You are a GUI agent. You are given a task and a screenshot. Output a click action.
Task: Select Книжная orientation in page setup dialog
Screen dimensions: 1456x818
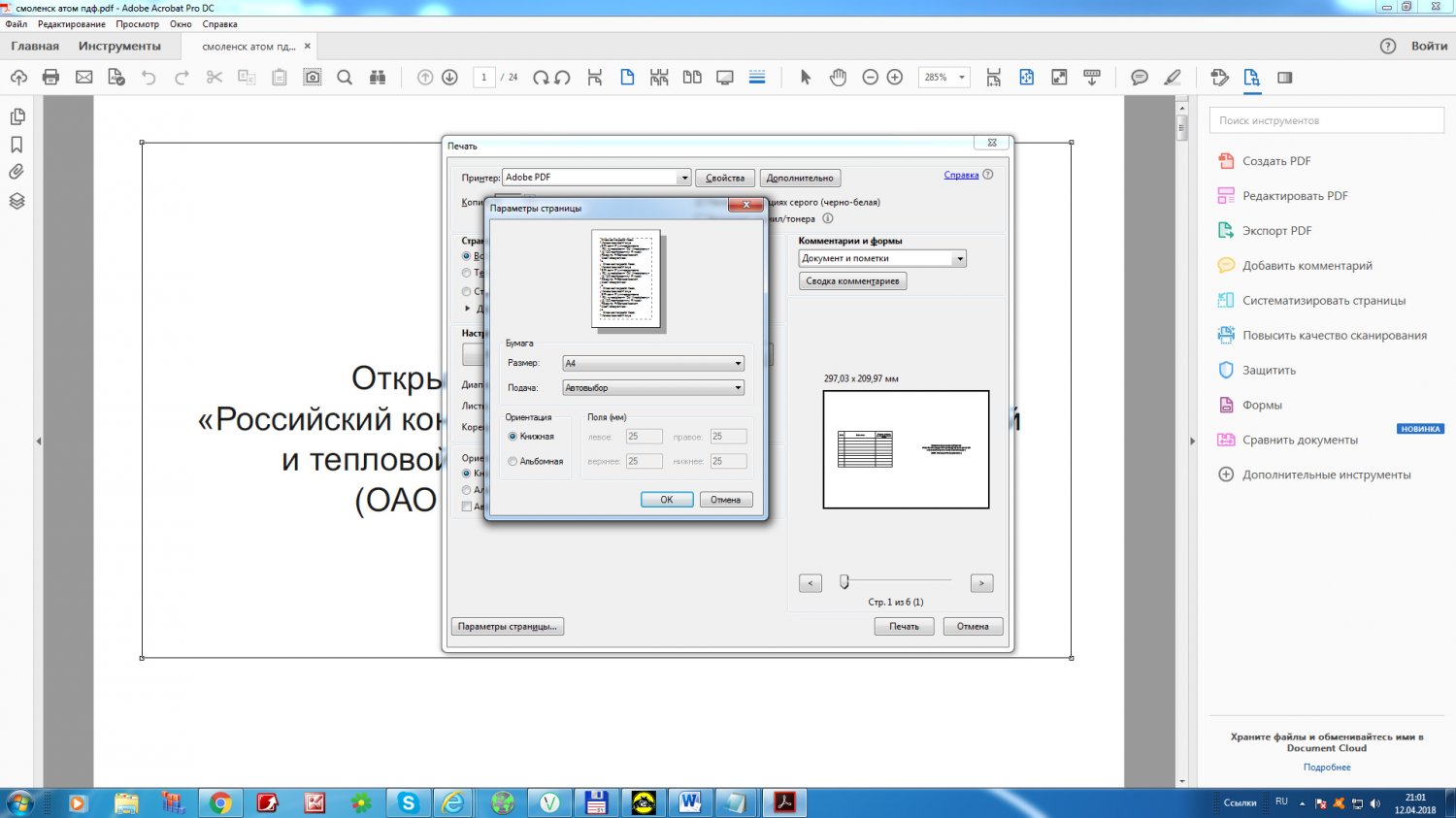pos(531,437)
